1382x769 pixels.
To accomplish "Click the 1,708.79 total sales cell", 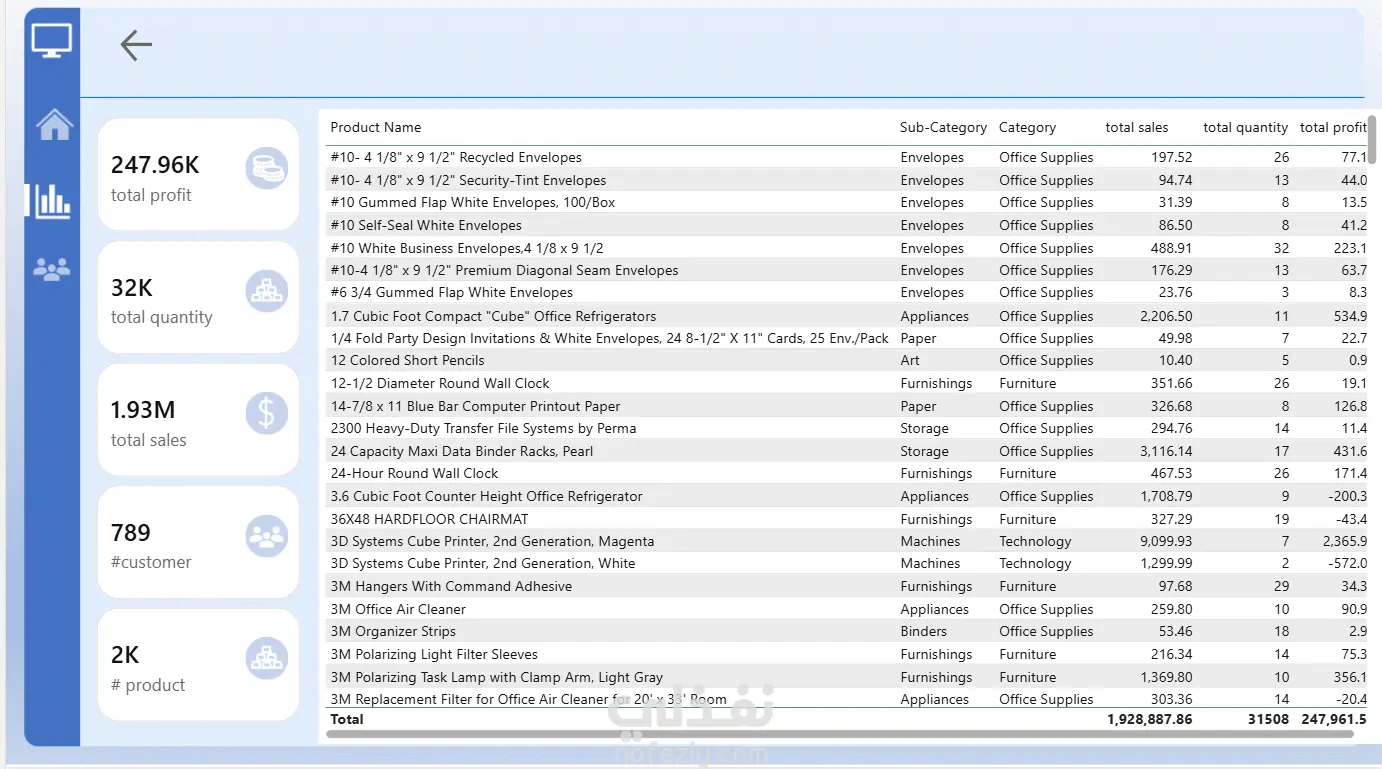I will pyautogui.click(x=1166, y=496).
